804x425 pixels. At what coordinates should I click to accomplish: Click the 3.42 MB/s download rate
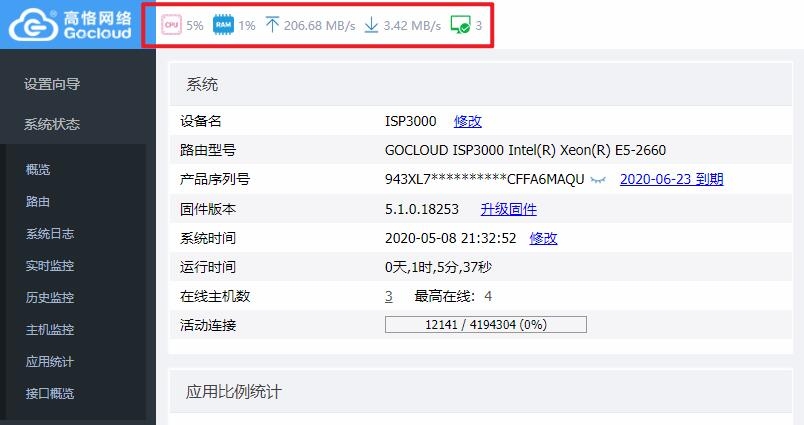(x=412, y=25)
